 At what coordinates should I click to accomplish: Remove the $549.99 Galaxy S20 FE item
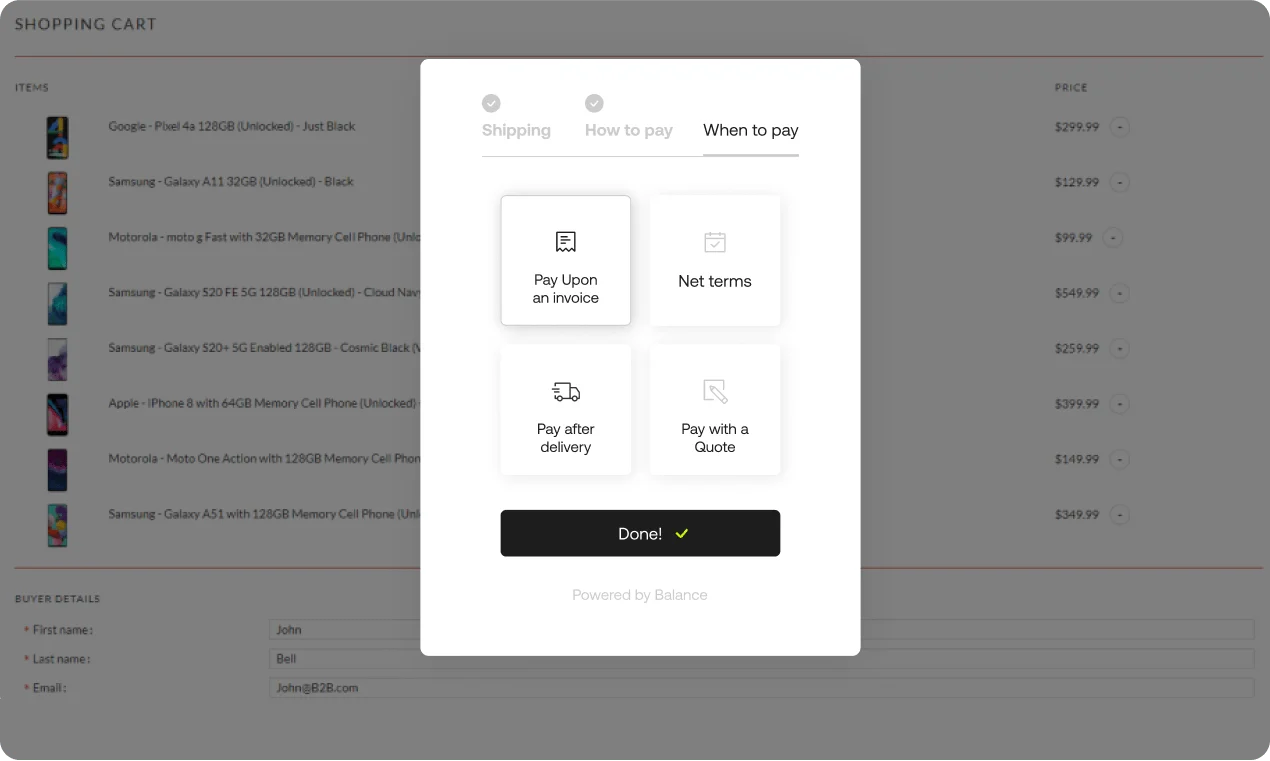(x=1120, y=293)
